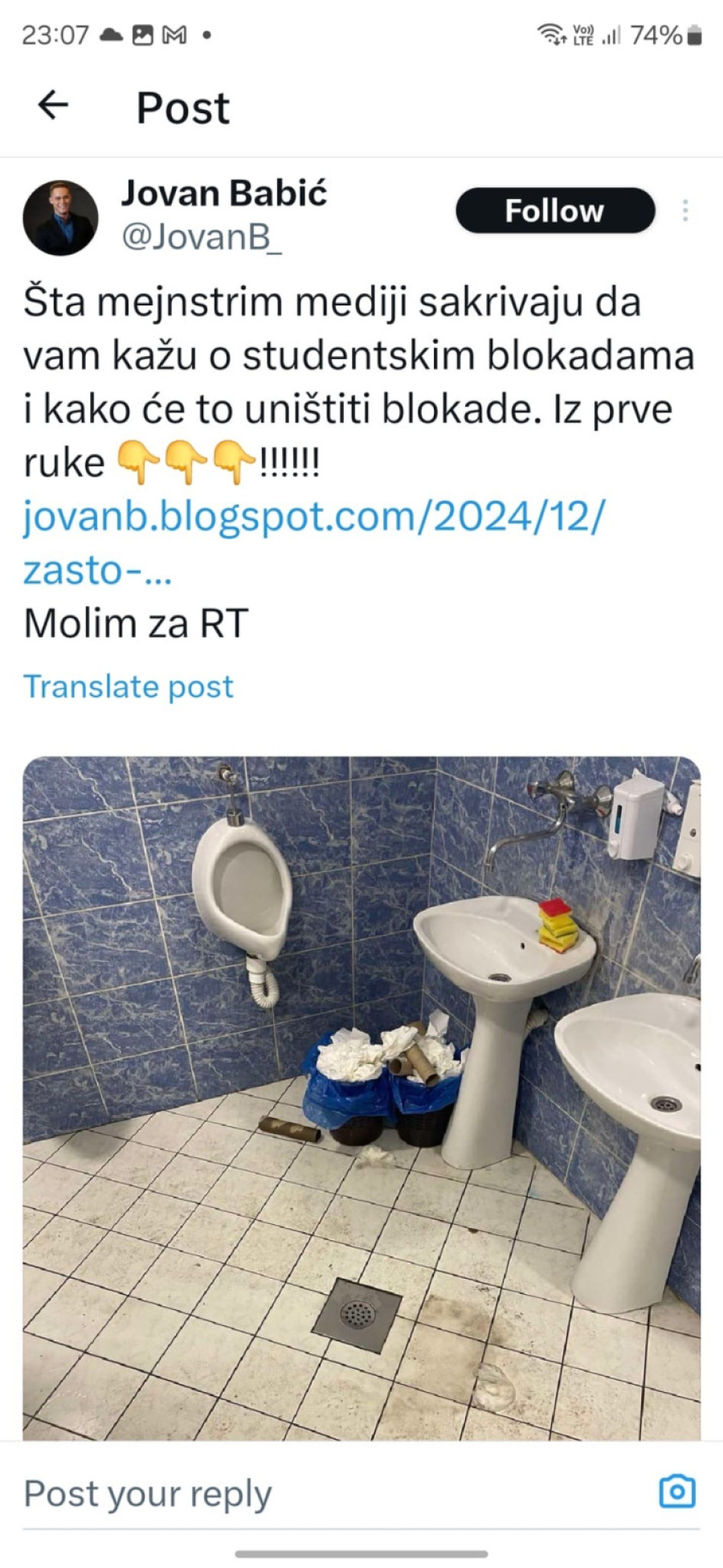Open the @JovanB_ handle

(x=202, y=236)
